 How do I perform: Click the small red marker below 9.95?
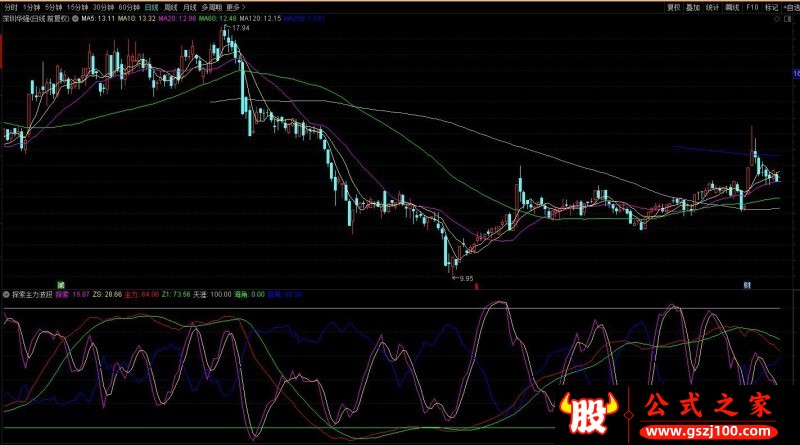point(477,286)
